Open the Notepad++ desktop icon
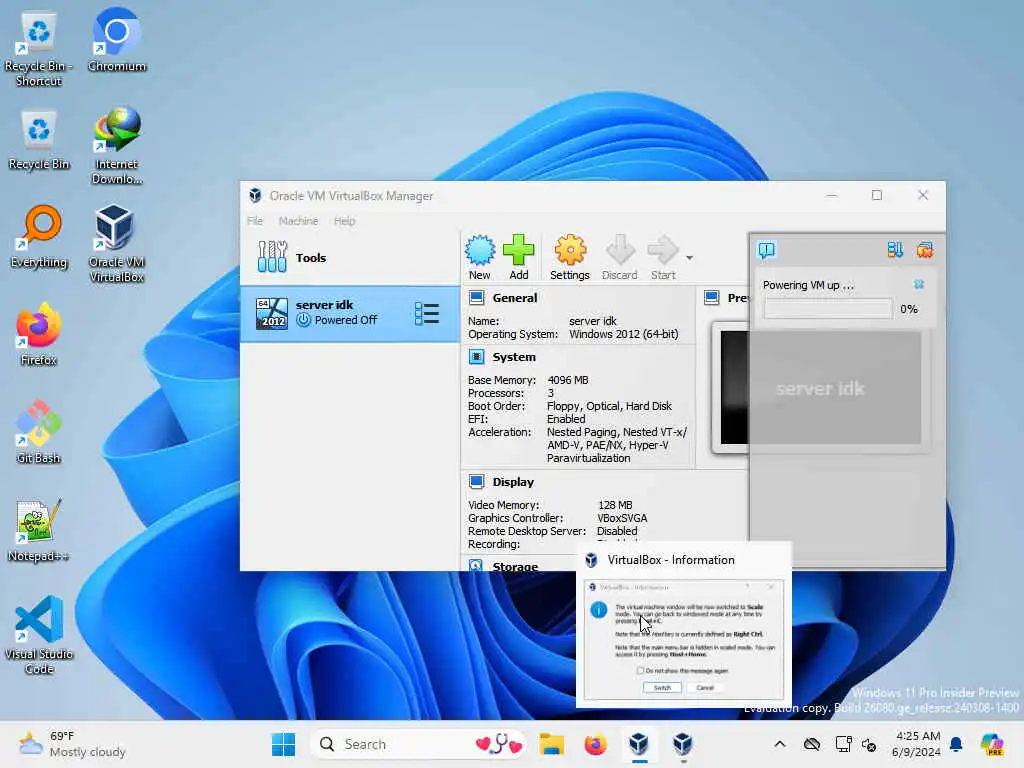 (x=39, y=530)
